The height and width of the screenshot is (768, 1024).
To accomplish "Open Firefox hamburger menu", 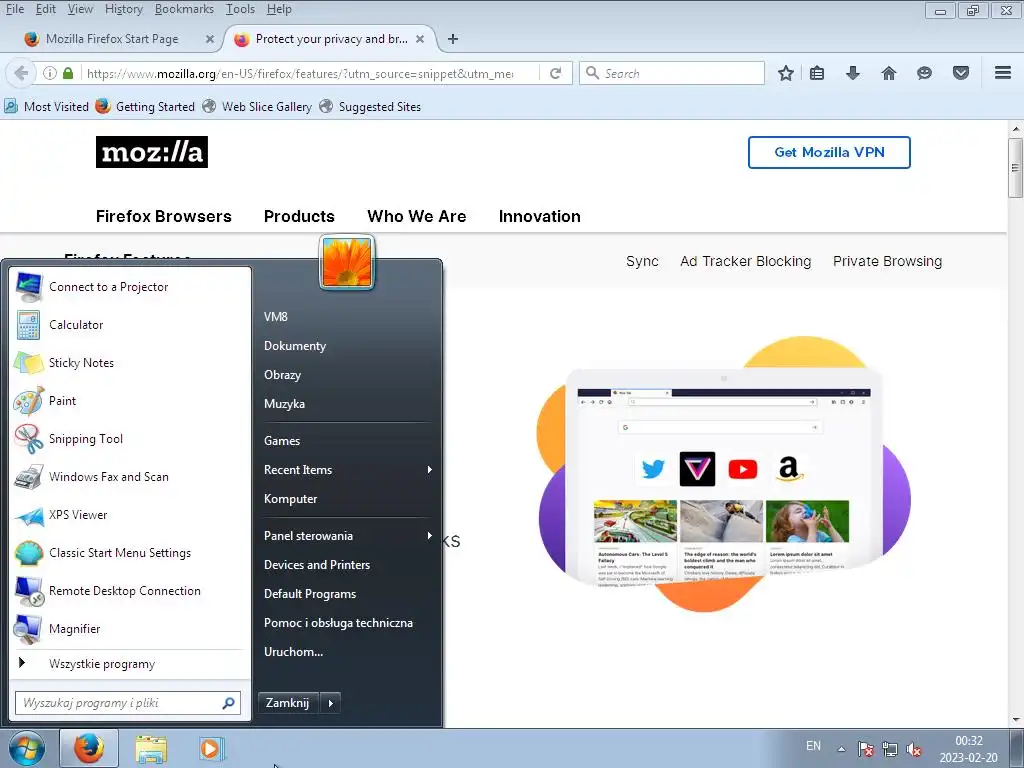I will [x=1003, y=72].
